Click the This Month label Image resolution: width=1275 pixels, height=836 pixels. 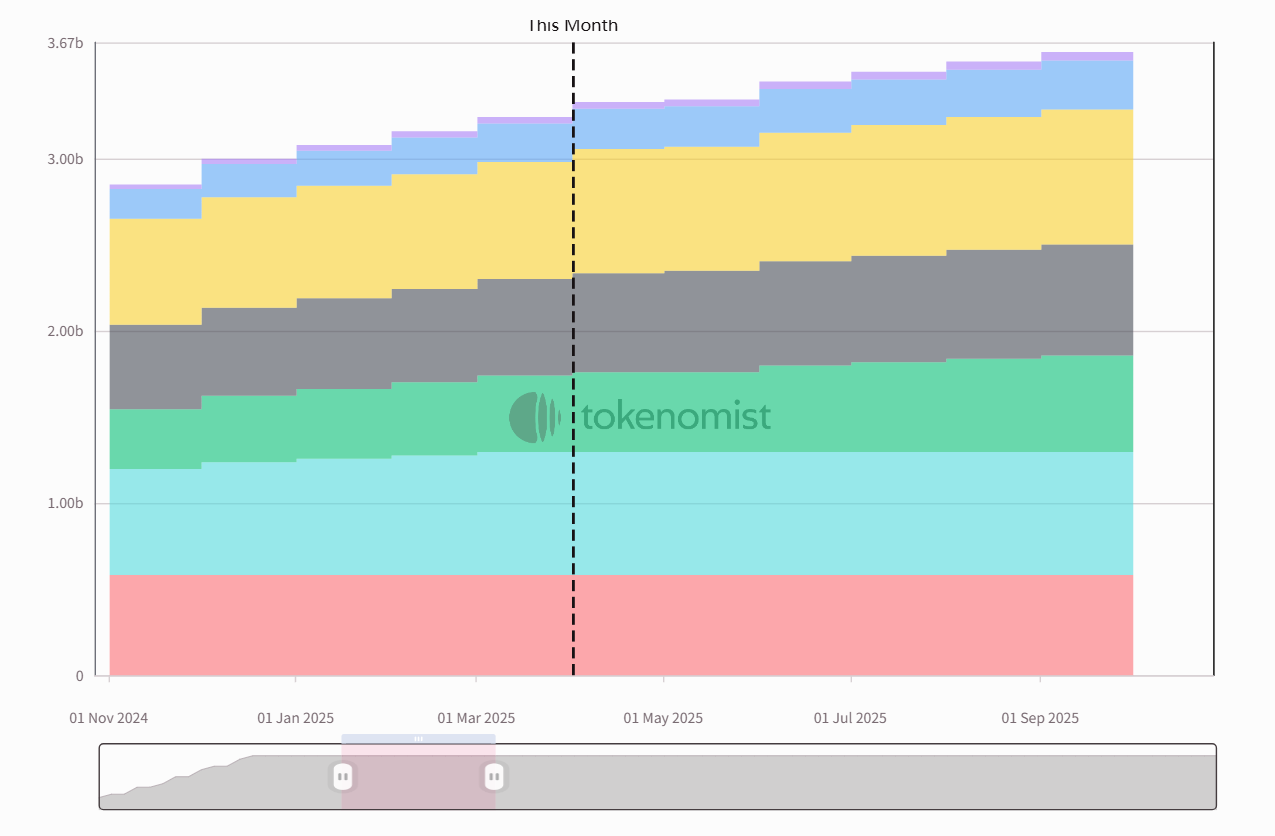click(x=573, y=25)
